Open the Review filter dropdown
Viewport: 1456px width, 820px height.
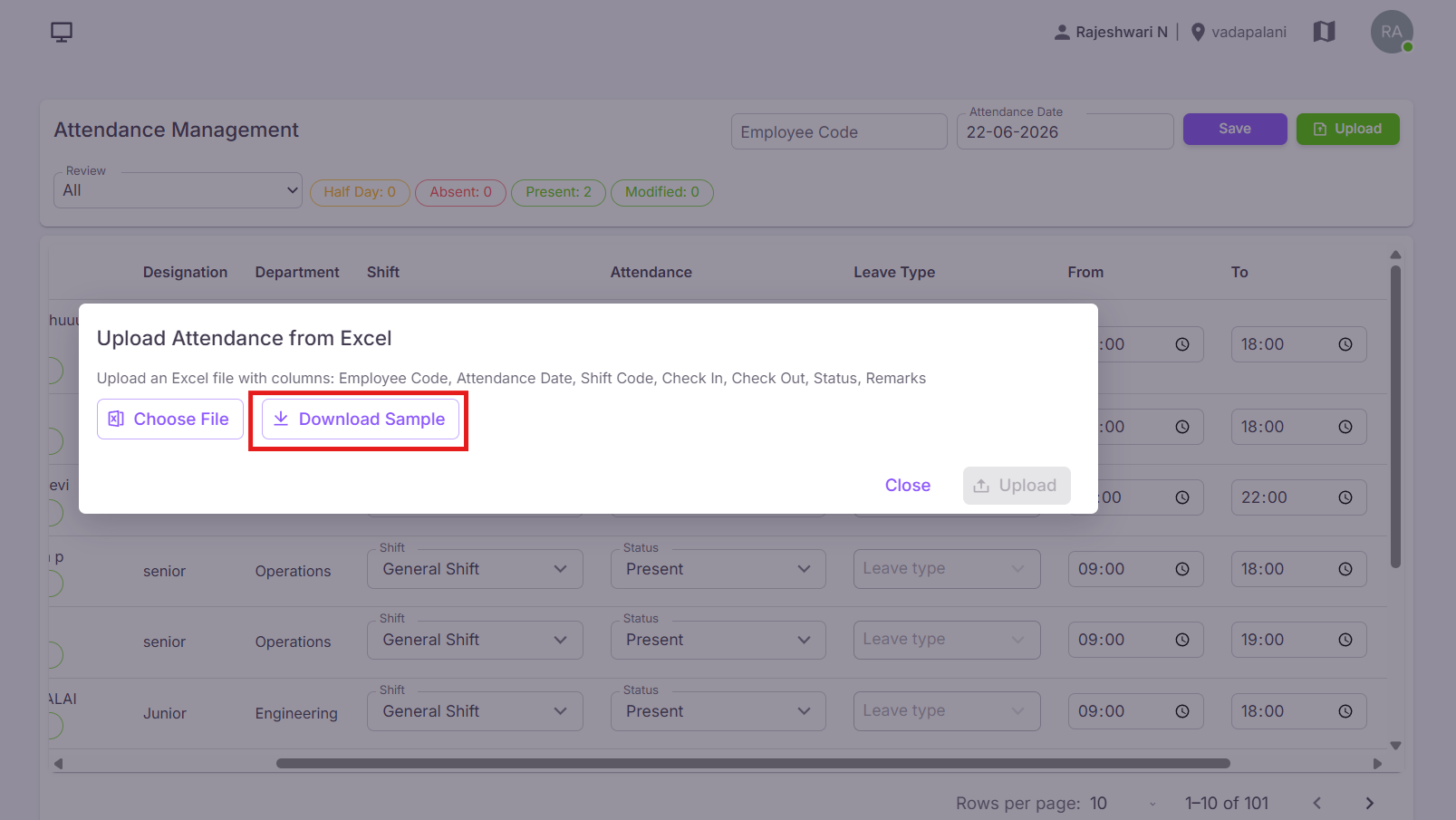click(178, 190)
